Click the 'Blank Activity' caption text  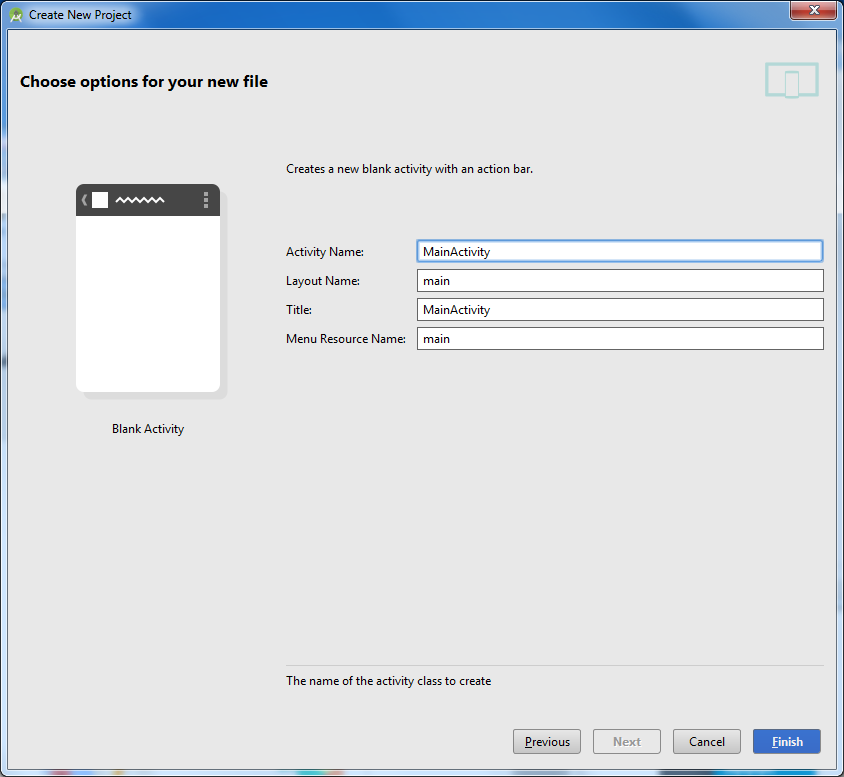coord(148,429)
